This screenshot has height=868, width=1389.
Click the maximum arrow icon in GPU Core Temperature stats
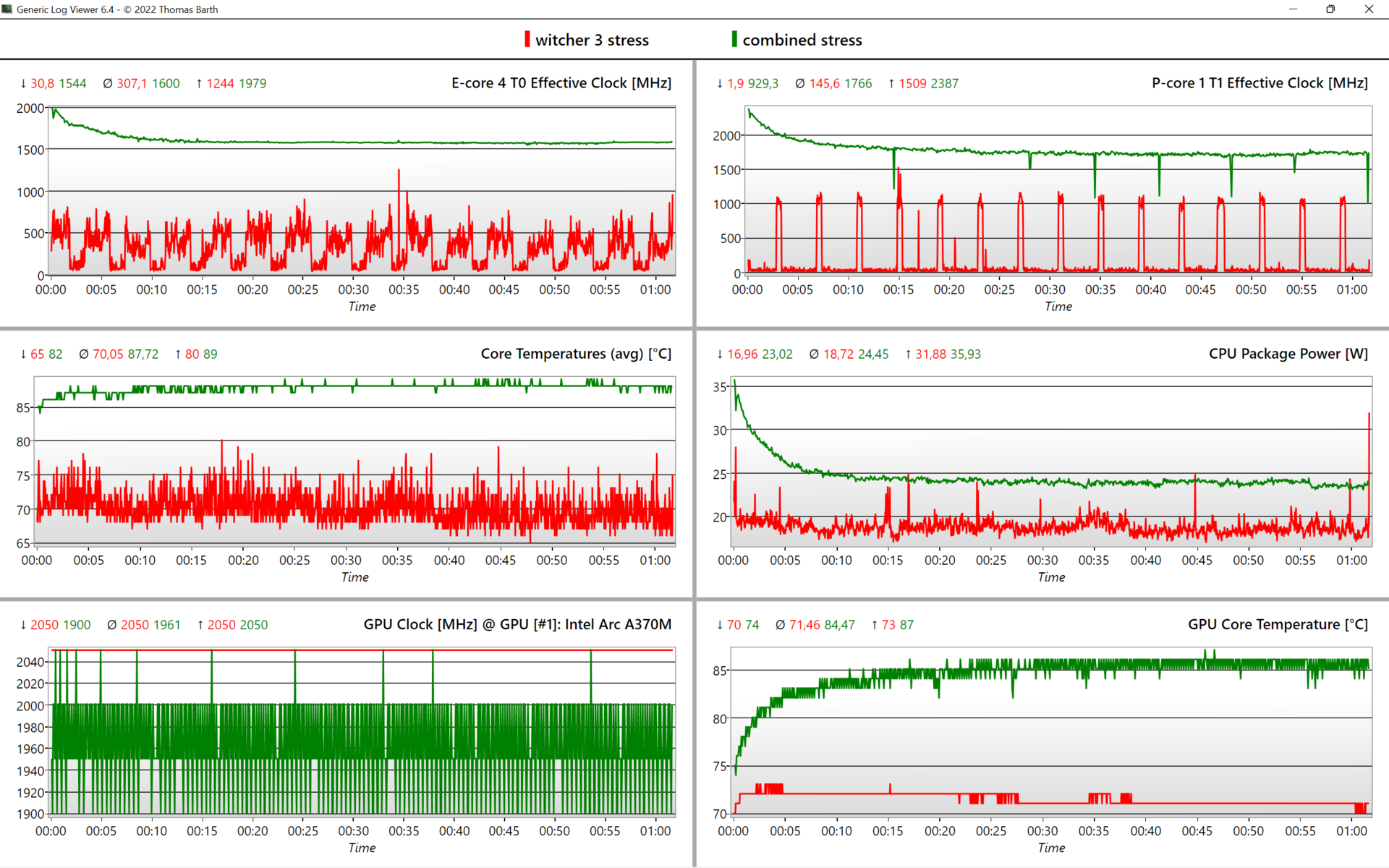pos(874,625)
